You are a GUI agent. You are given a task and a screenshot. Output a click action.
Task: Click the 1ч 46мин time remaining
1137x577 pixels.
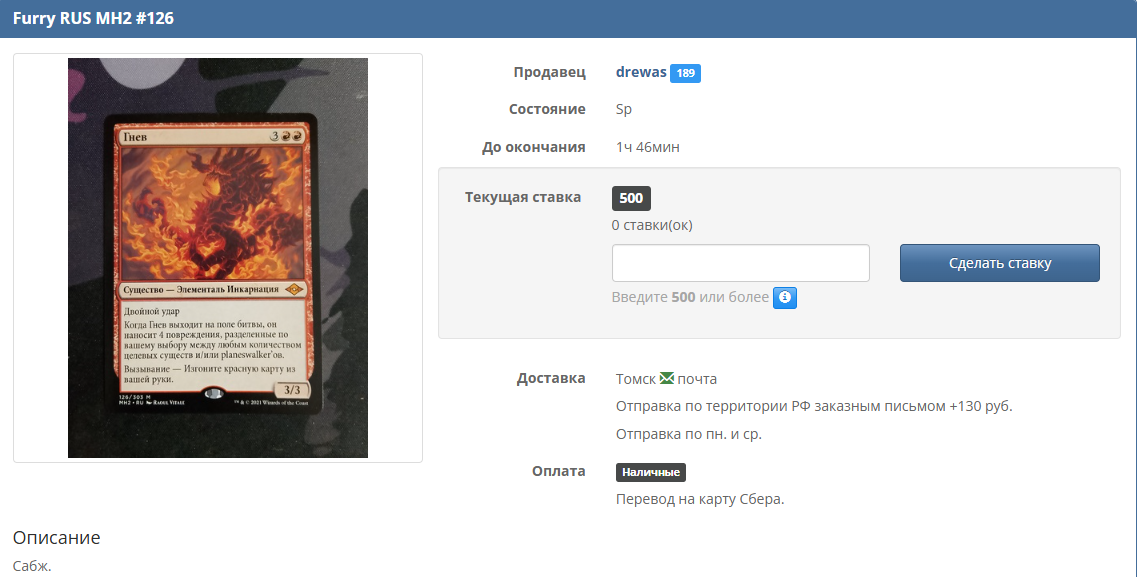(x=647, y=147)
